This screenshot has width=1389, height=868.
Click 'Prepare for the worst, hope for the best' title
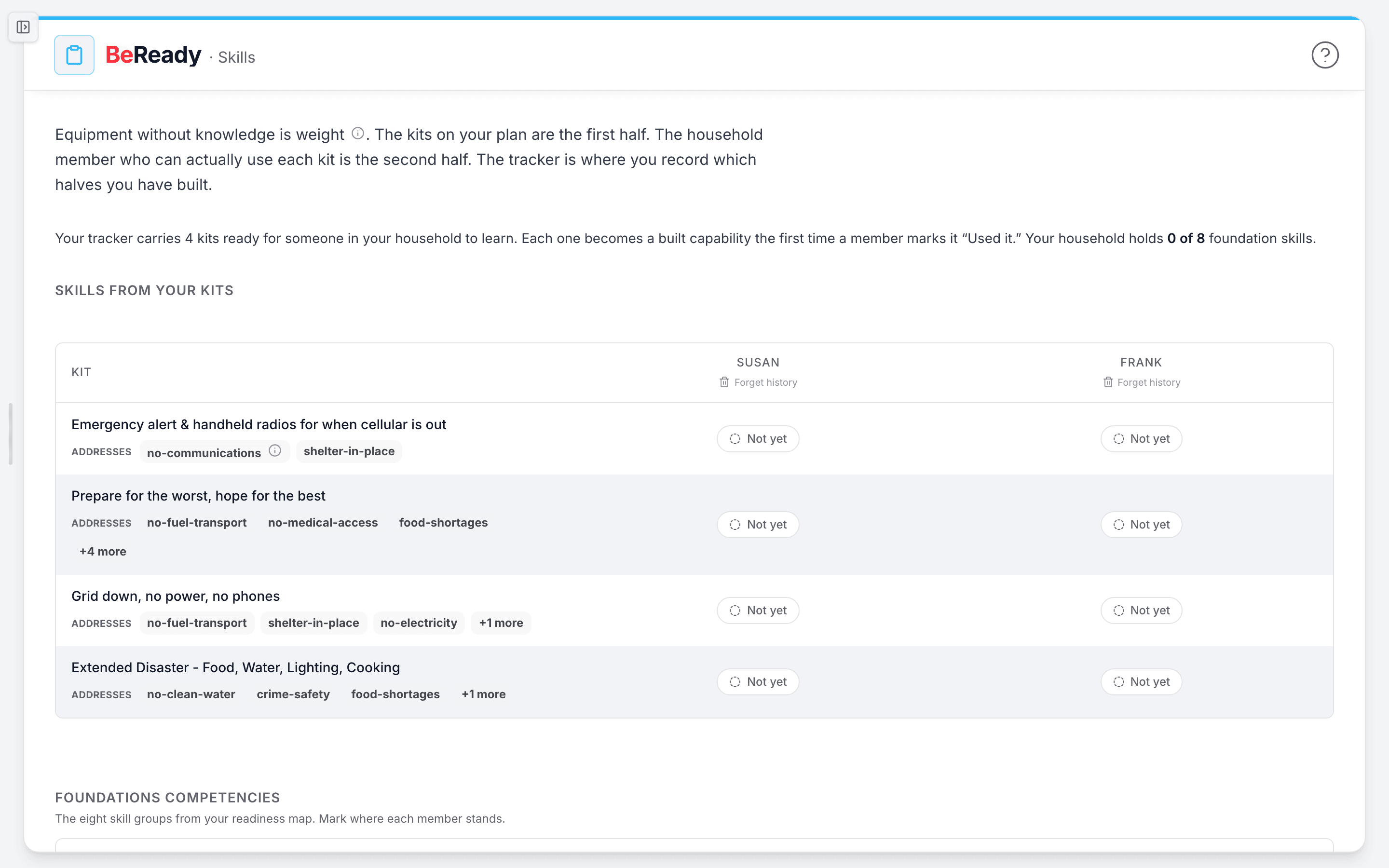(x=198, y=495)
